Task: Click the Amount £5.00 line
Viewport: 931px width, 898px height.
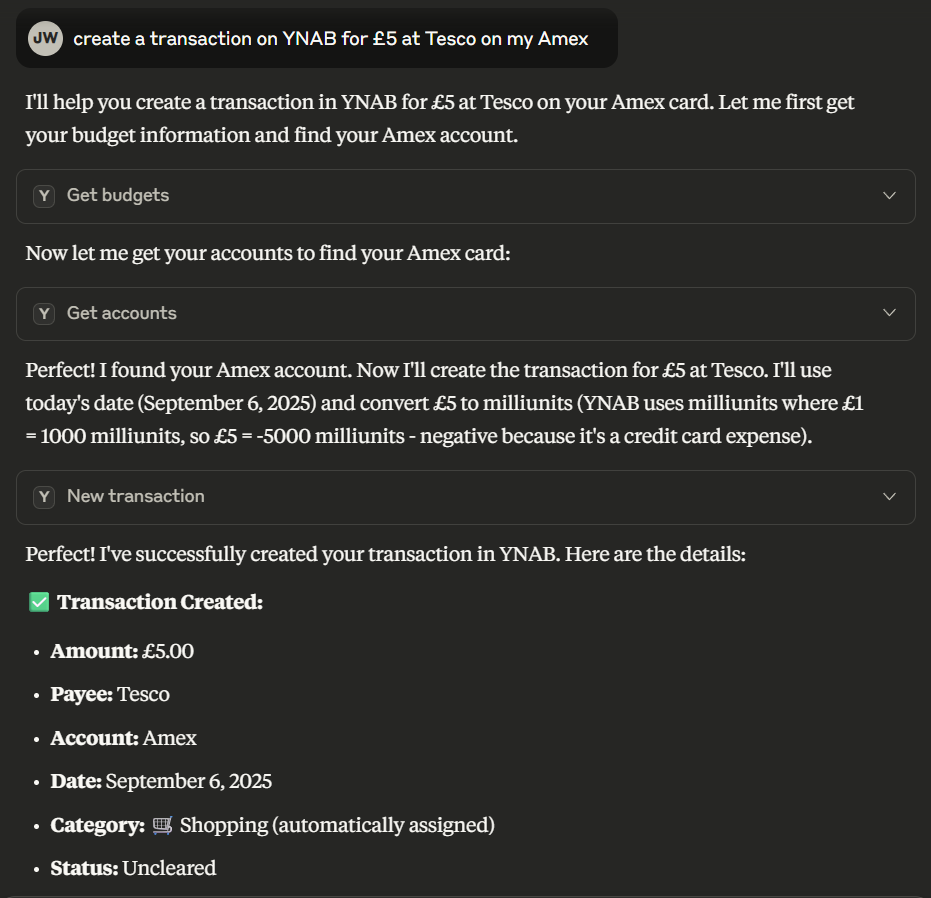Action: click(x=122, y=652)
